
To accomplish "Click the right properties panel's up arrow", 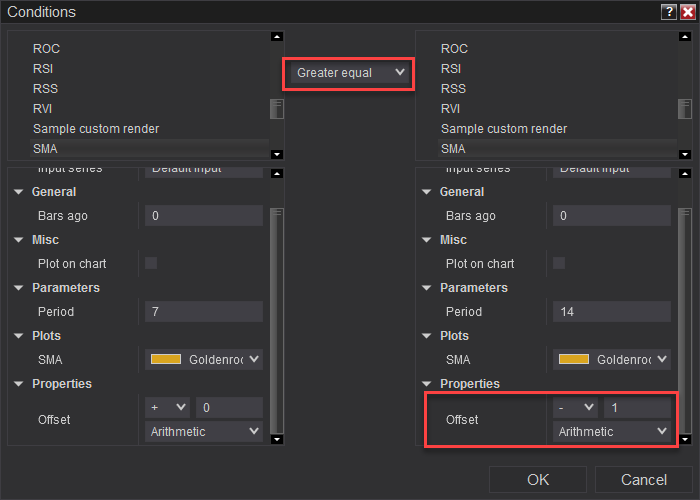I will coord(685,174).
